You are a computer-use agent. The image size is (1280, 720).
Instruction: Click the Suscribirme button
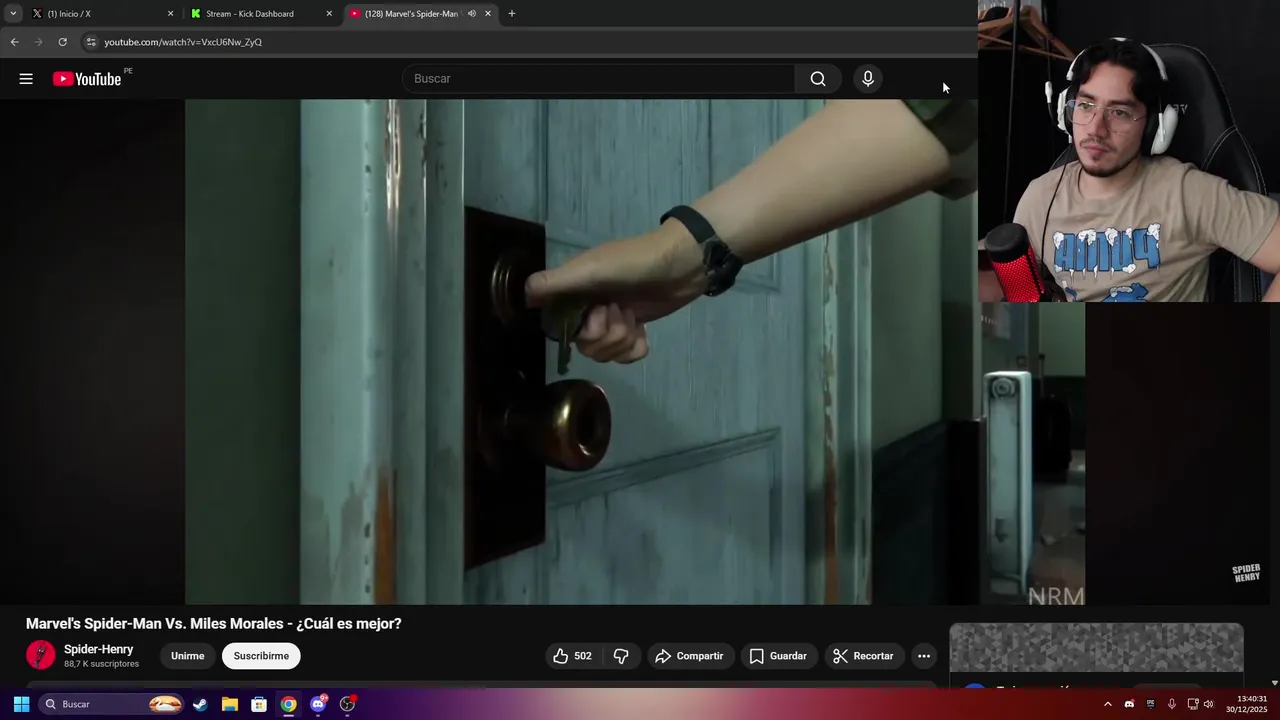click(x=261, y=656)
